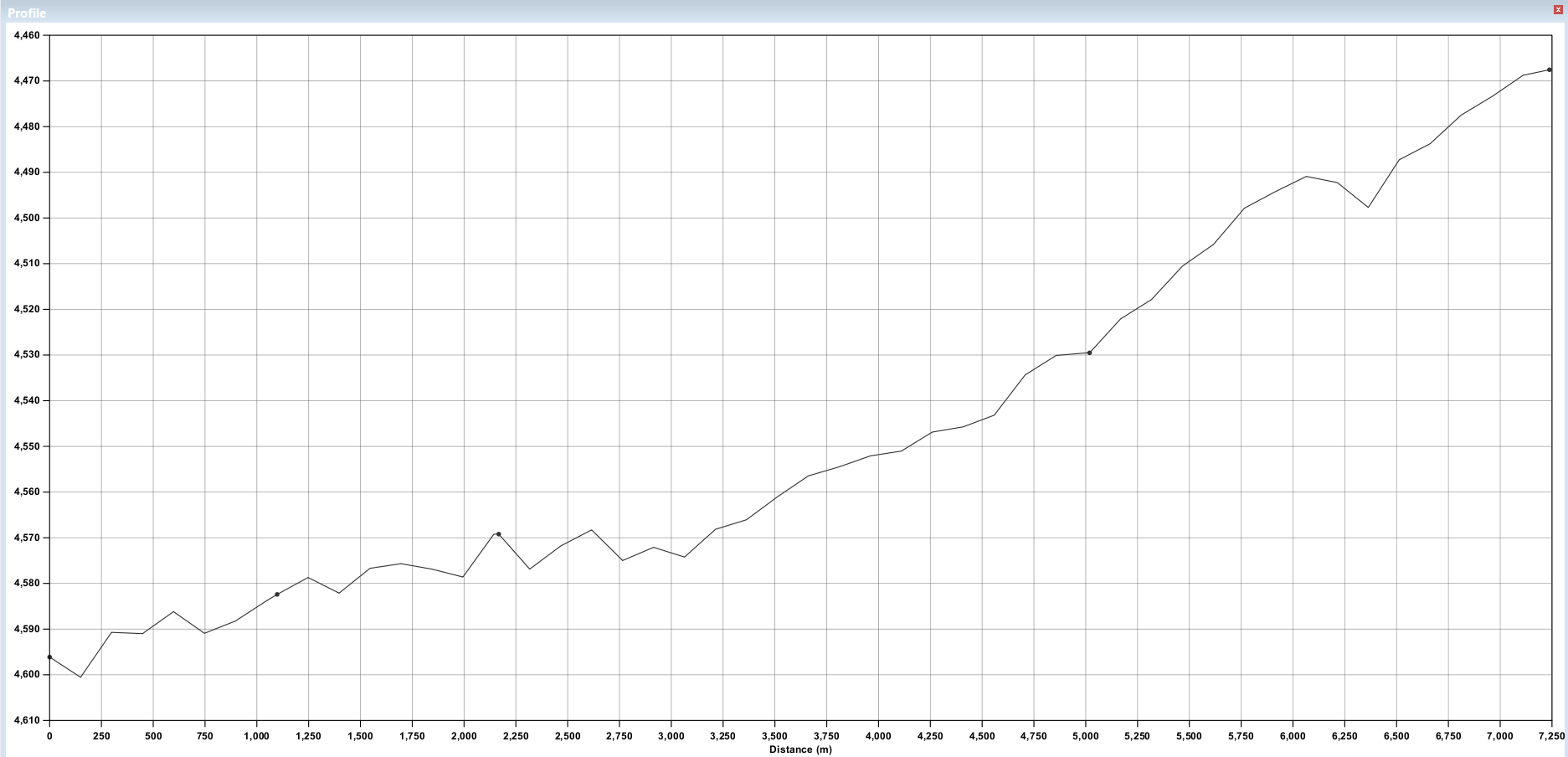Click the 4,480 elevation axis label
The width and height of the screenshot is (1568, 757).
point(27,126)
